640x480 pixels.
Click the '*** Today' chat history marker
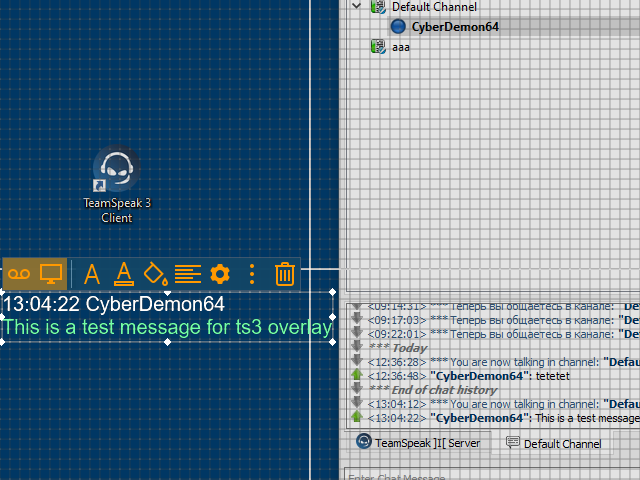click(x=398, y=348)
